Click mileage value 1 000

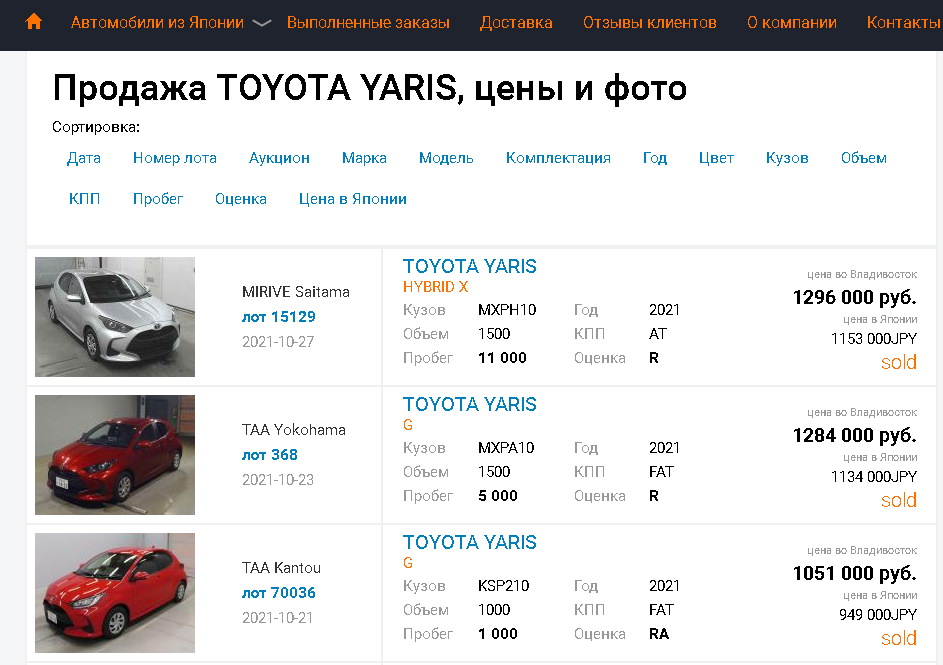(498, 634)
